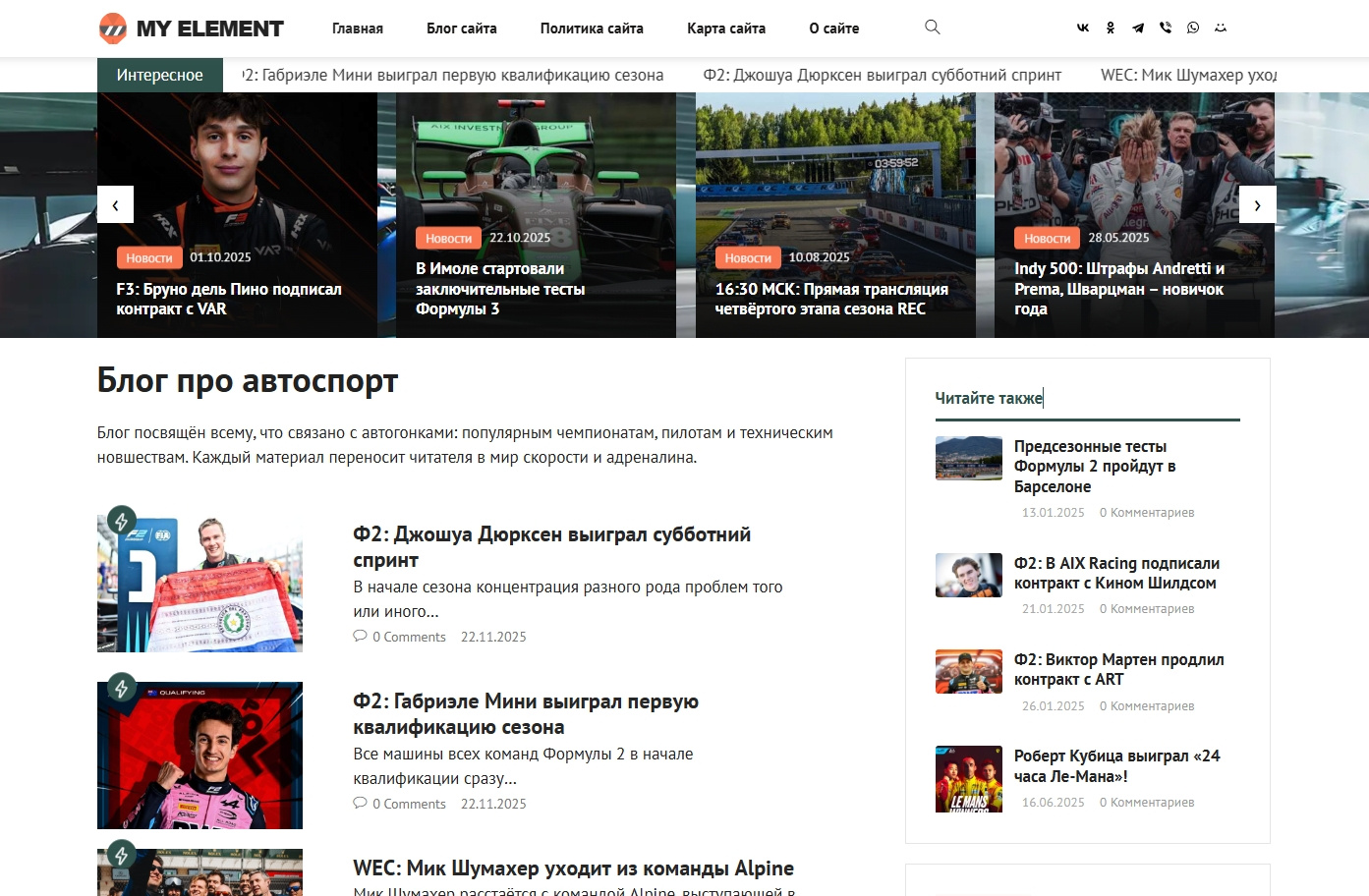Open the site search magnifier
Viewport: 1369px width, 896px height.
tap(933, 28)
